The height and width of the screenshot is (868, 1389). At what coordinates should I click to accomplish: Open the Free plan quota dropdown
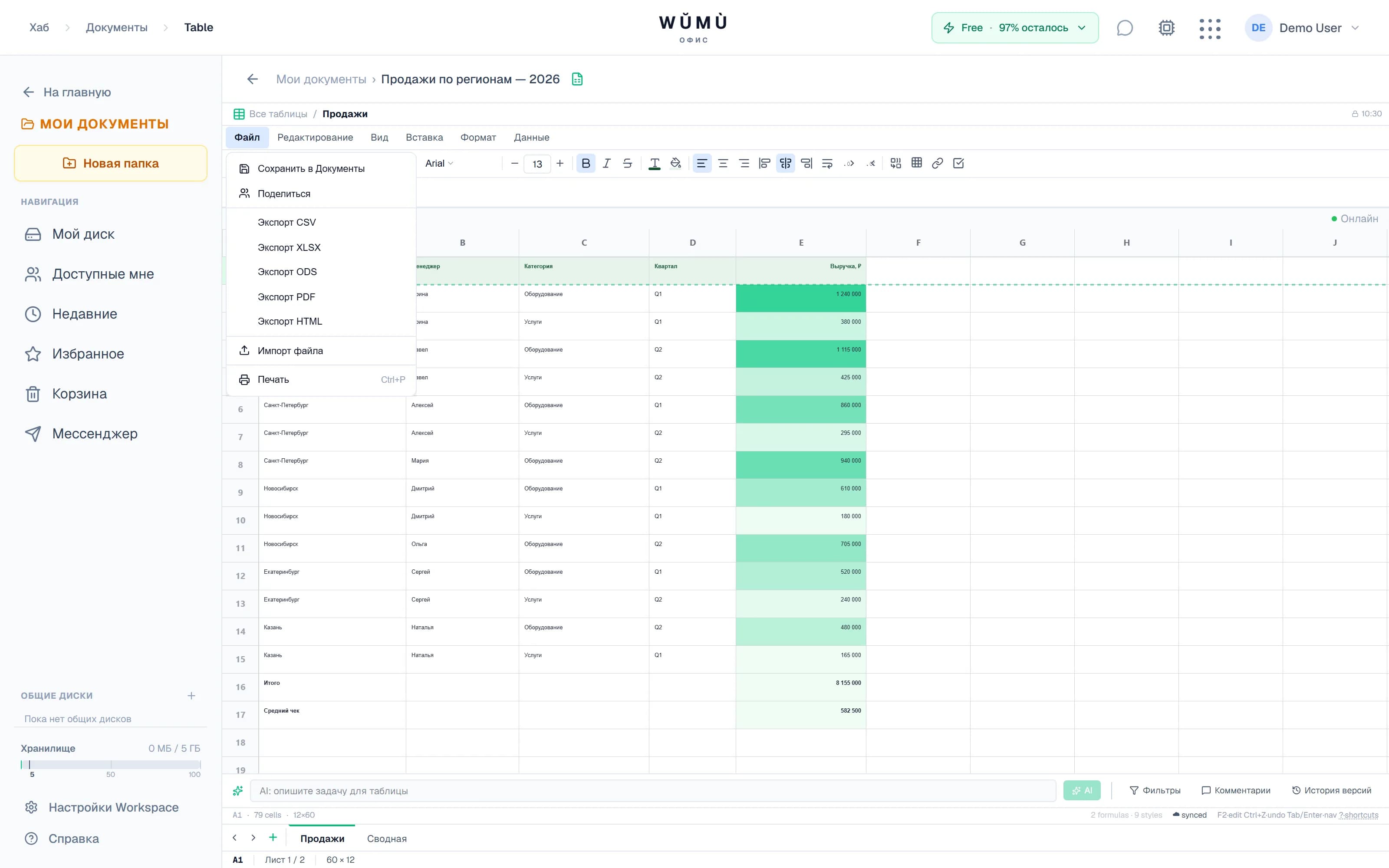tap(1015, 27)
